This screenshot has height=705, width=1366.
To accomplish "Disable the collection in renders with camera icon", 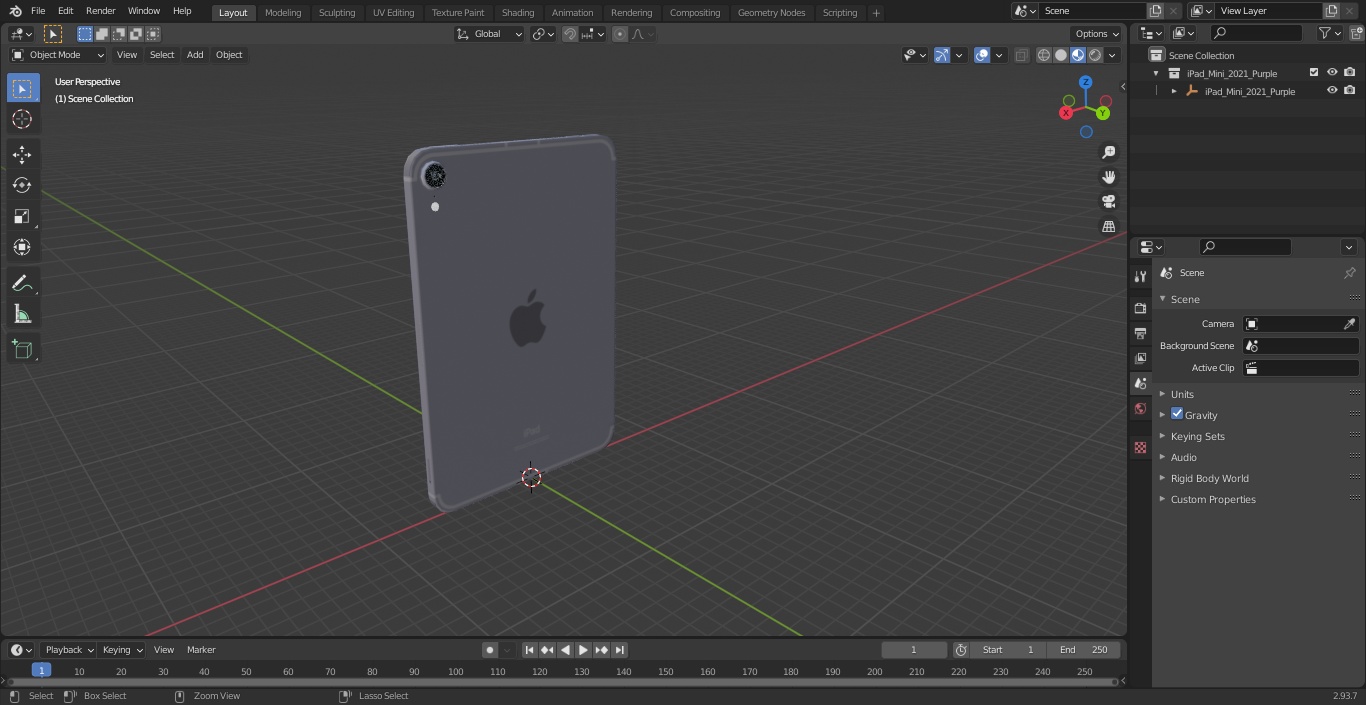I will tap(1350, 73).
